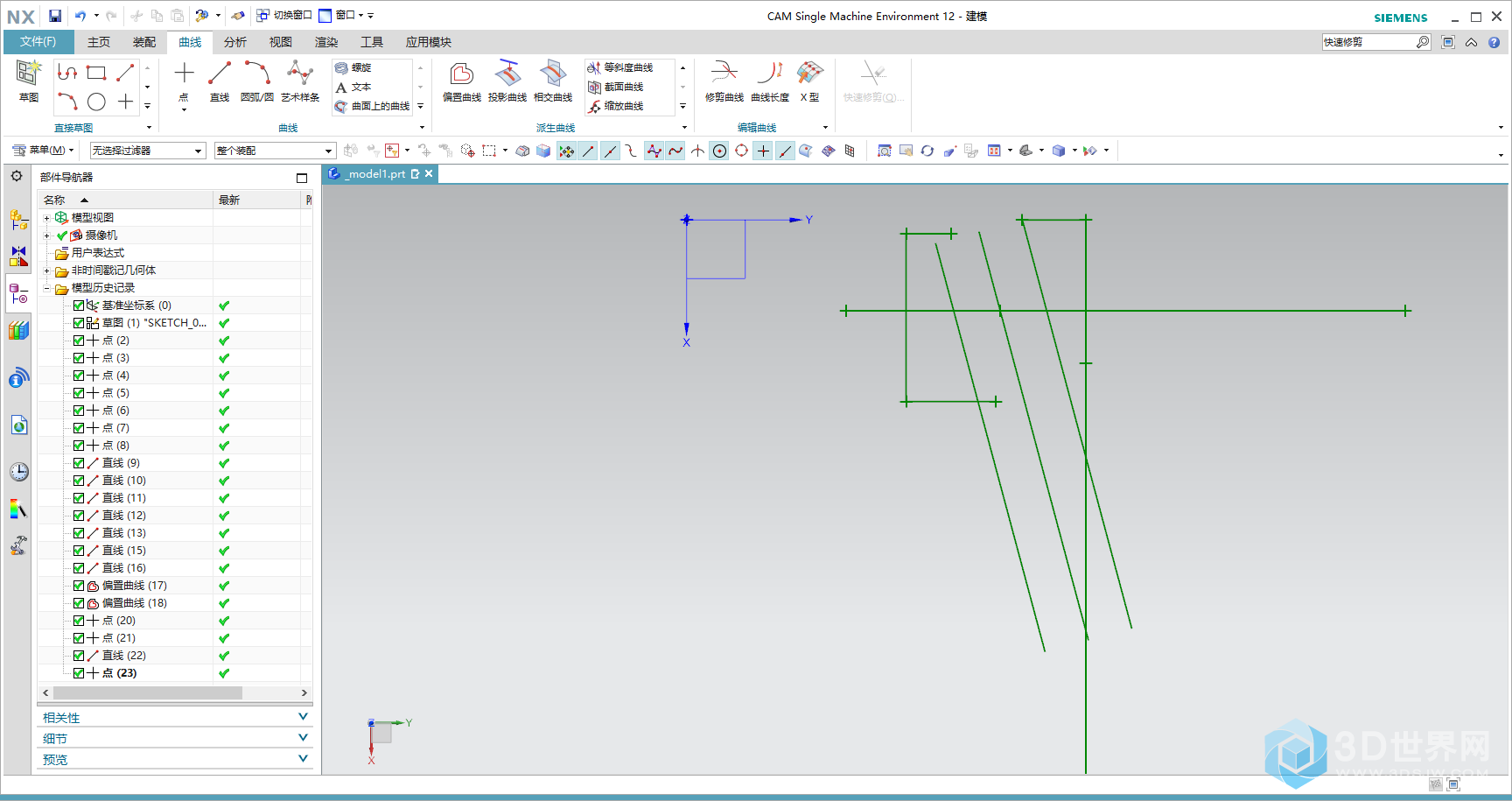Switch to the 分析 ribbon tab

point(235,42)
